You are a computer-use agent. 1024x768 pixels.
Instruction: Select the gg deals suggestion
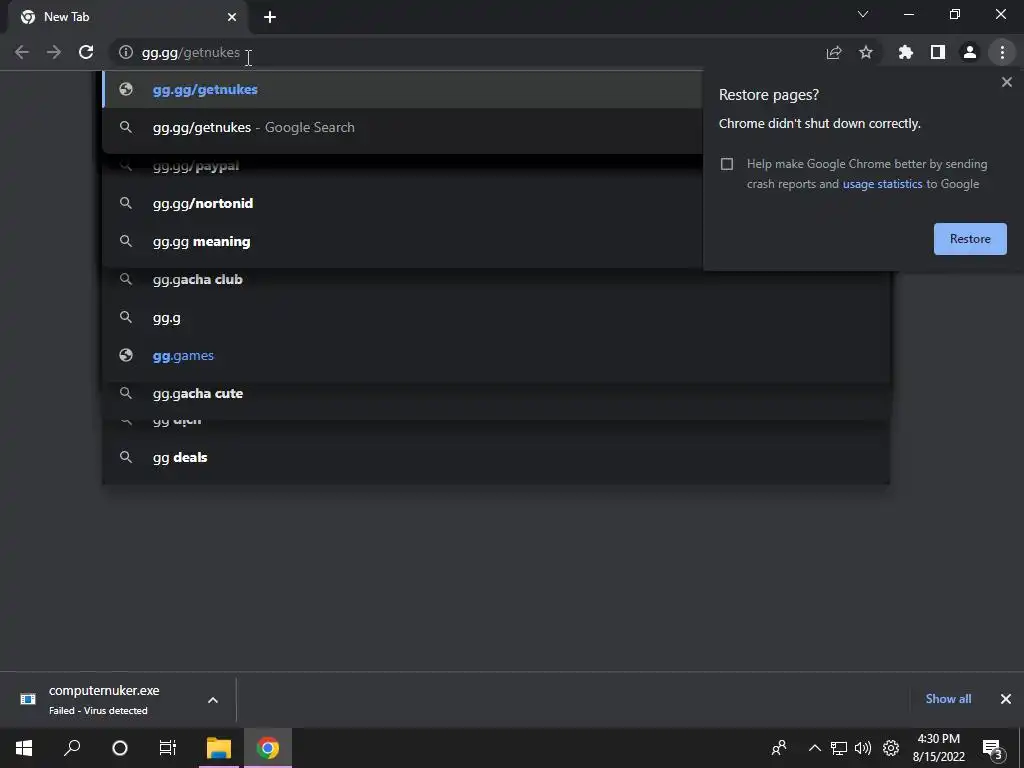point(496,457)
